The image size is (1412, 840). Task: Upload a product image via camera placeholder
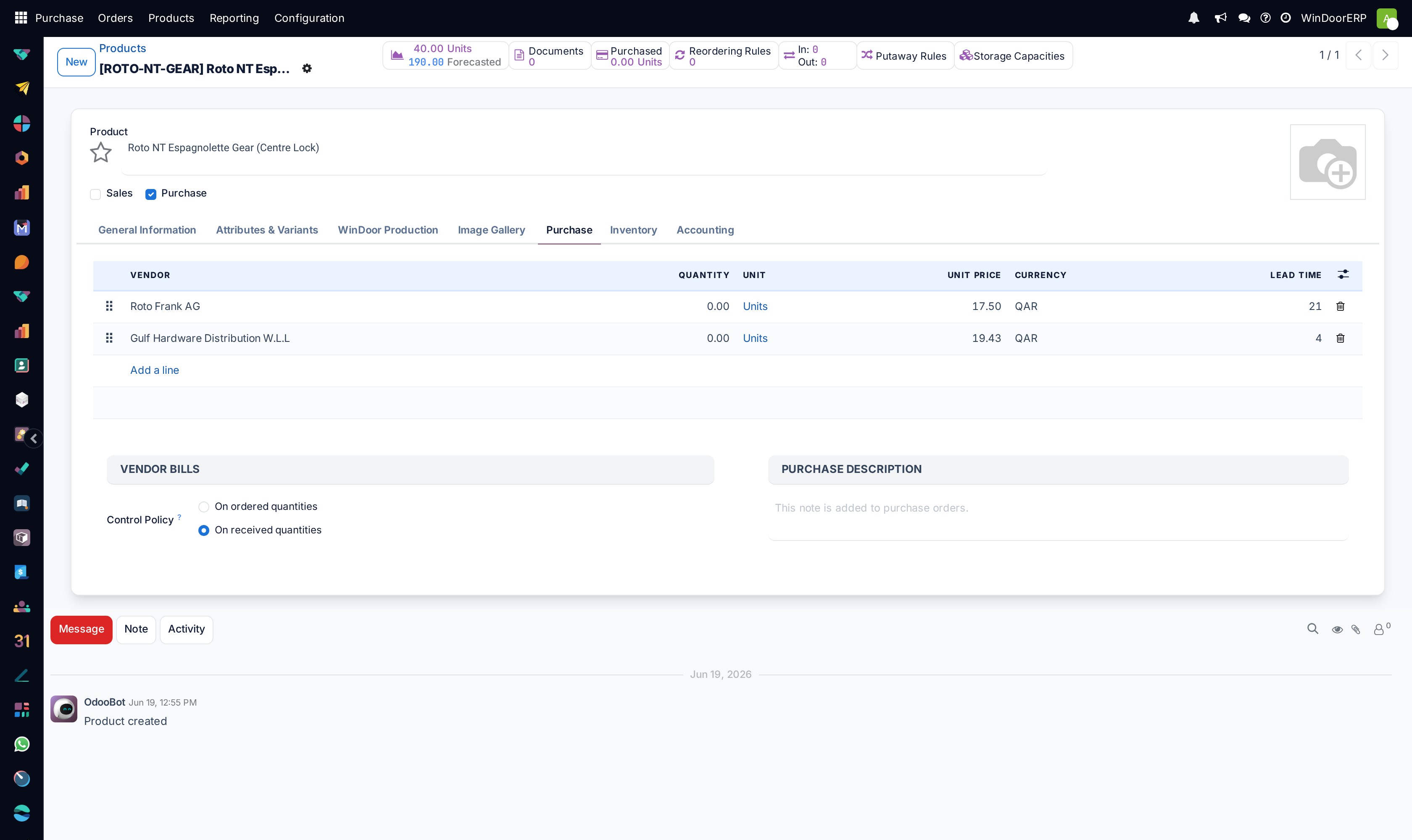coord(1328,162)
